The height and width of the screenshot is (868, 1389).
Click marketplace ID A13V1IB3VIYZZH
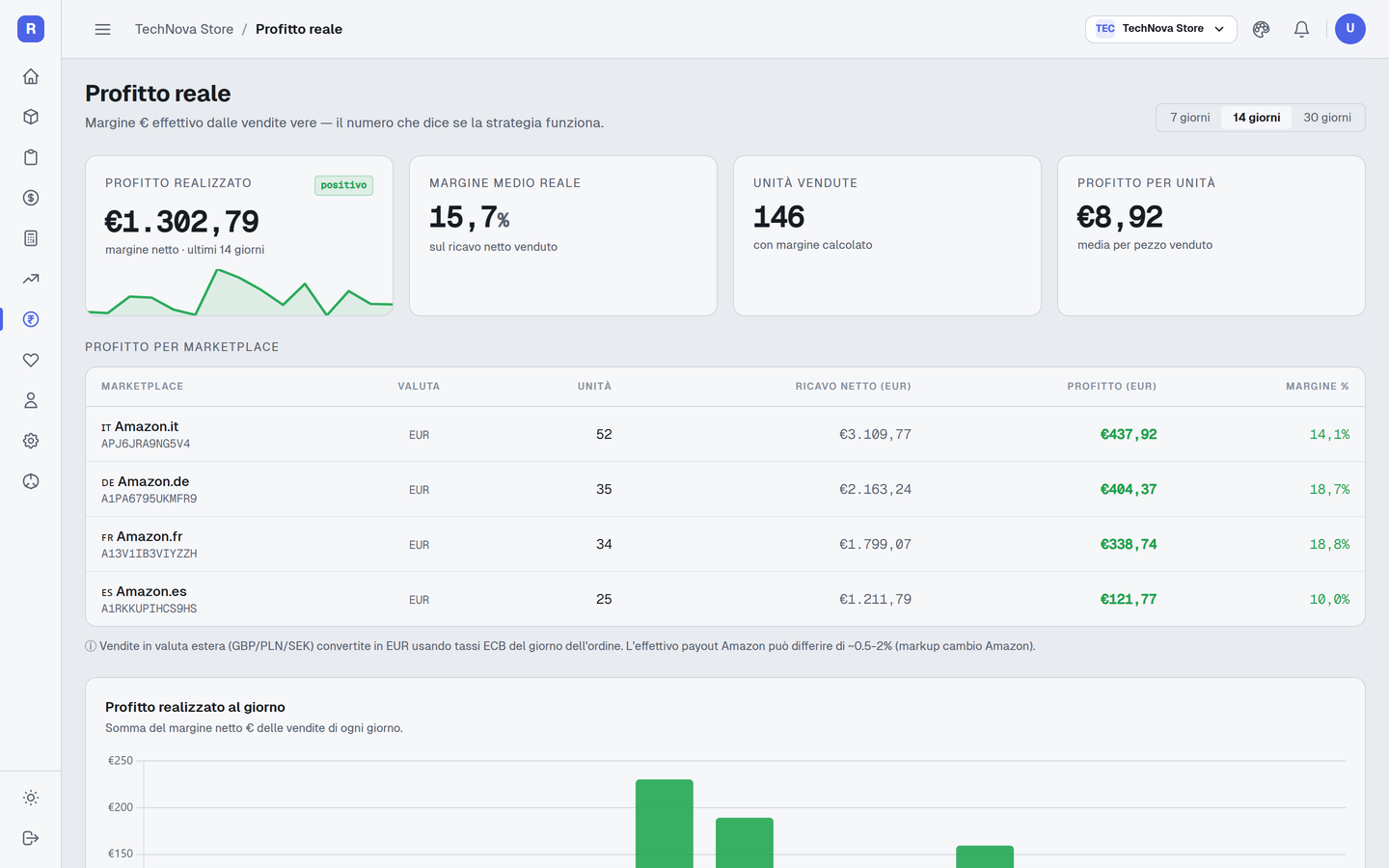(149, 555)
